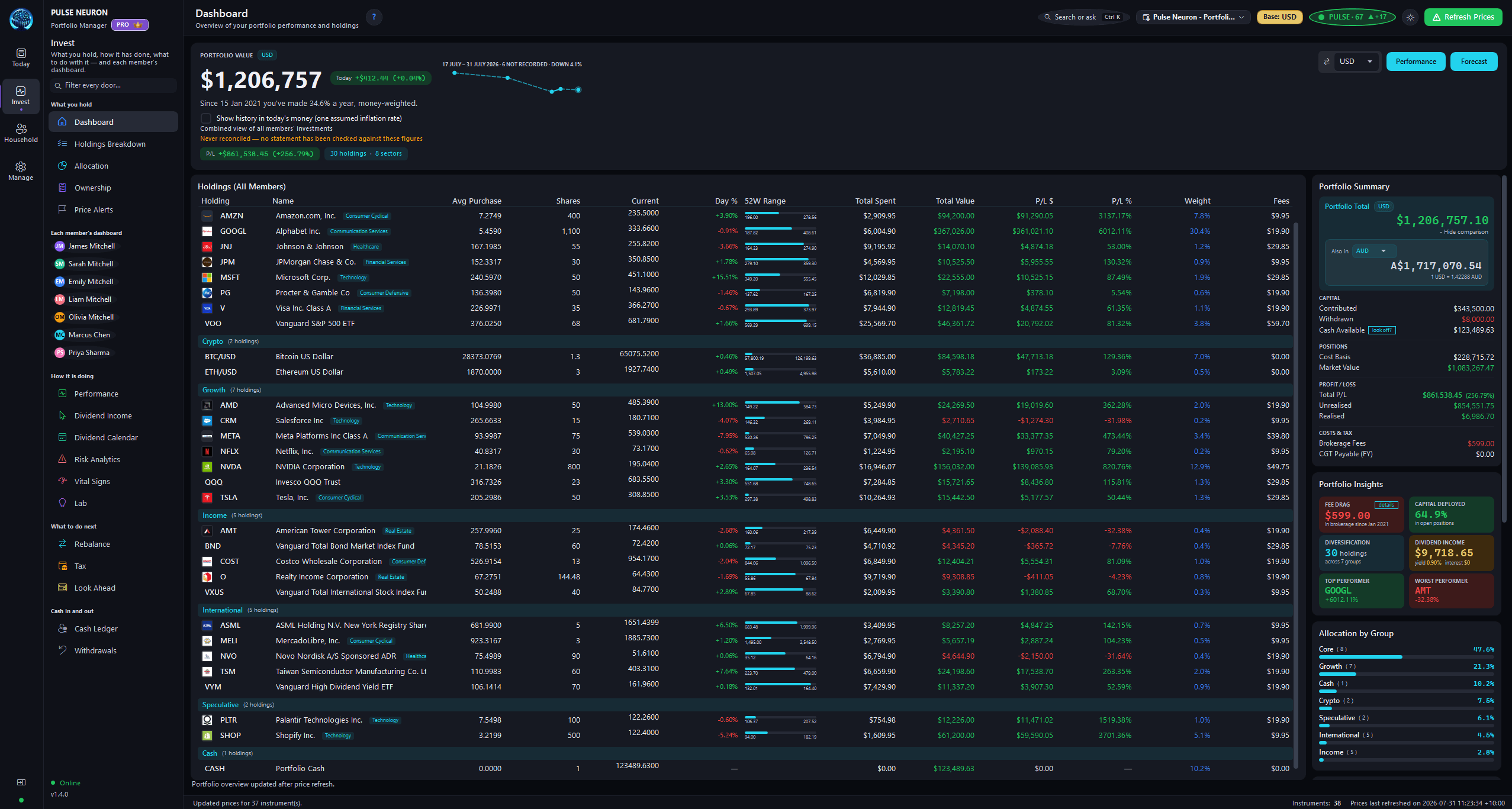Collapse the Cash holdings group

[x=744, y=753]
